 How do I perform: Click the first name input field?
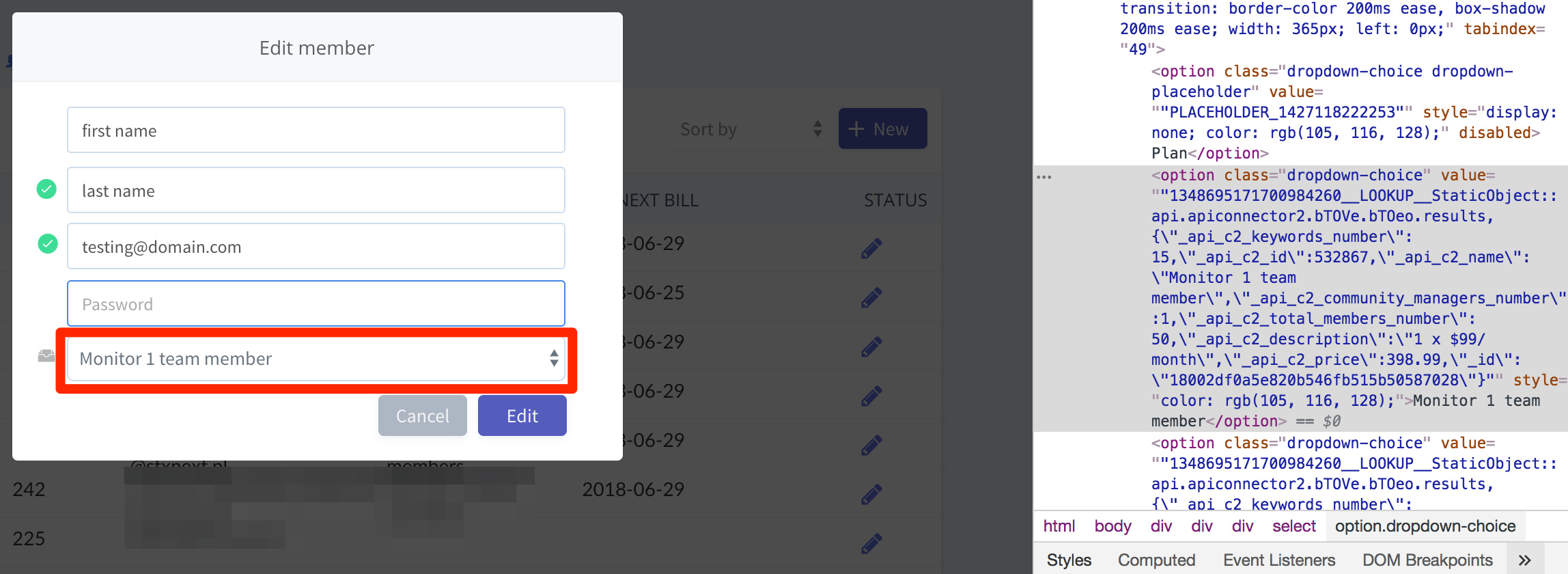coord(316,130)
